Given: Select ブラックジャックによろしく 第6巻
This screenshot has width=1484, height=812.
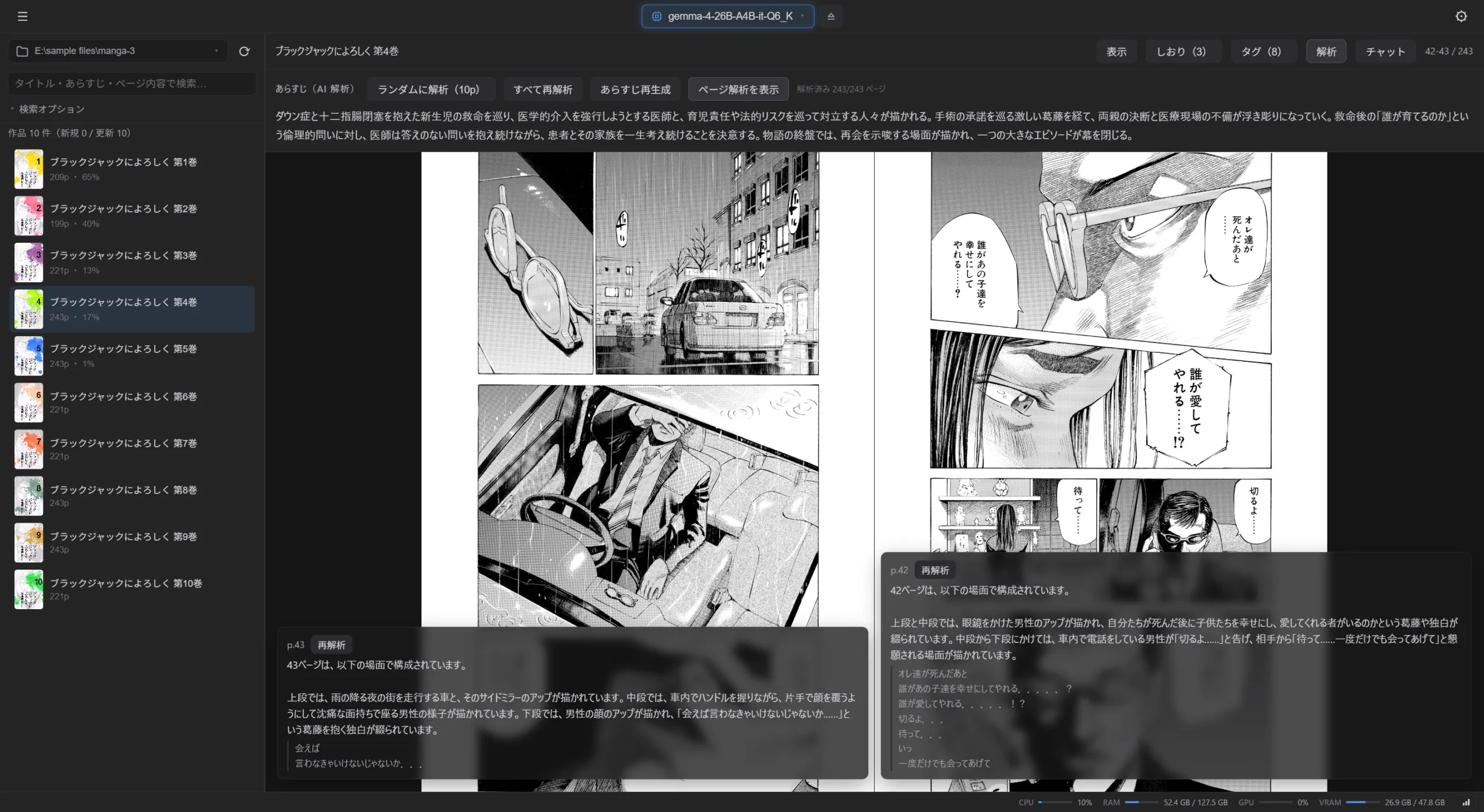Looking at the screenshot, I should [132, 403].
